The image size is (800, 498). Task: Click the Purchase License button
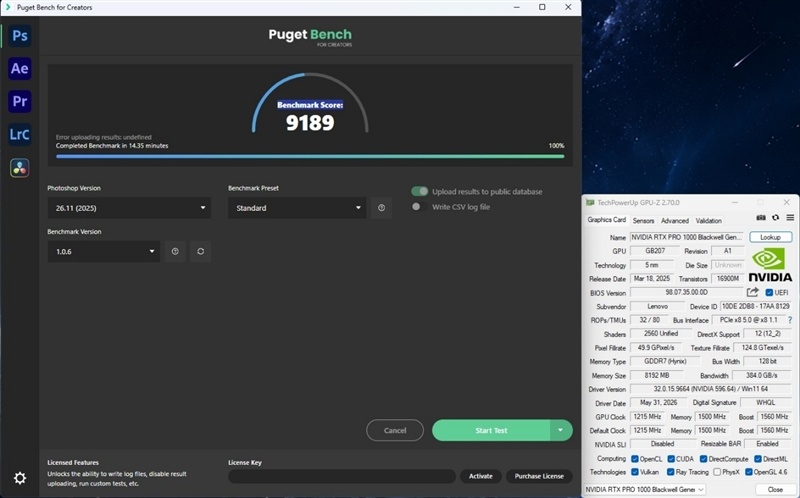click(539, 476)
